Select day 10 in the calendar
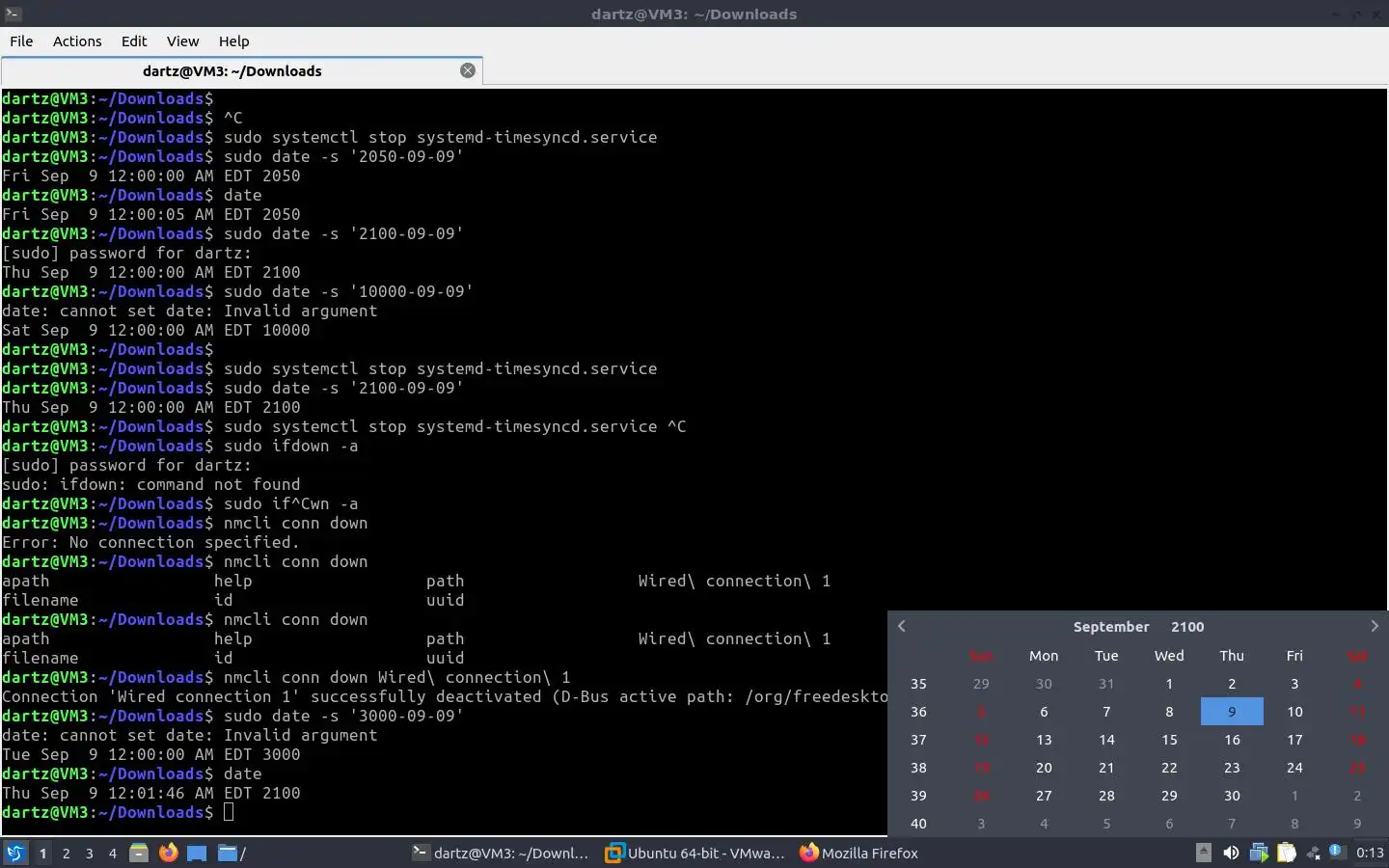1389x868 pixels. (1294, 712)
